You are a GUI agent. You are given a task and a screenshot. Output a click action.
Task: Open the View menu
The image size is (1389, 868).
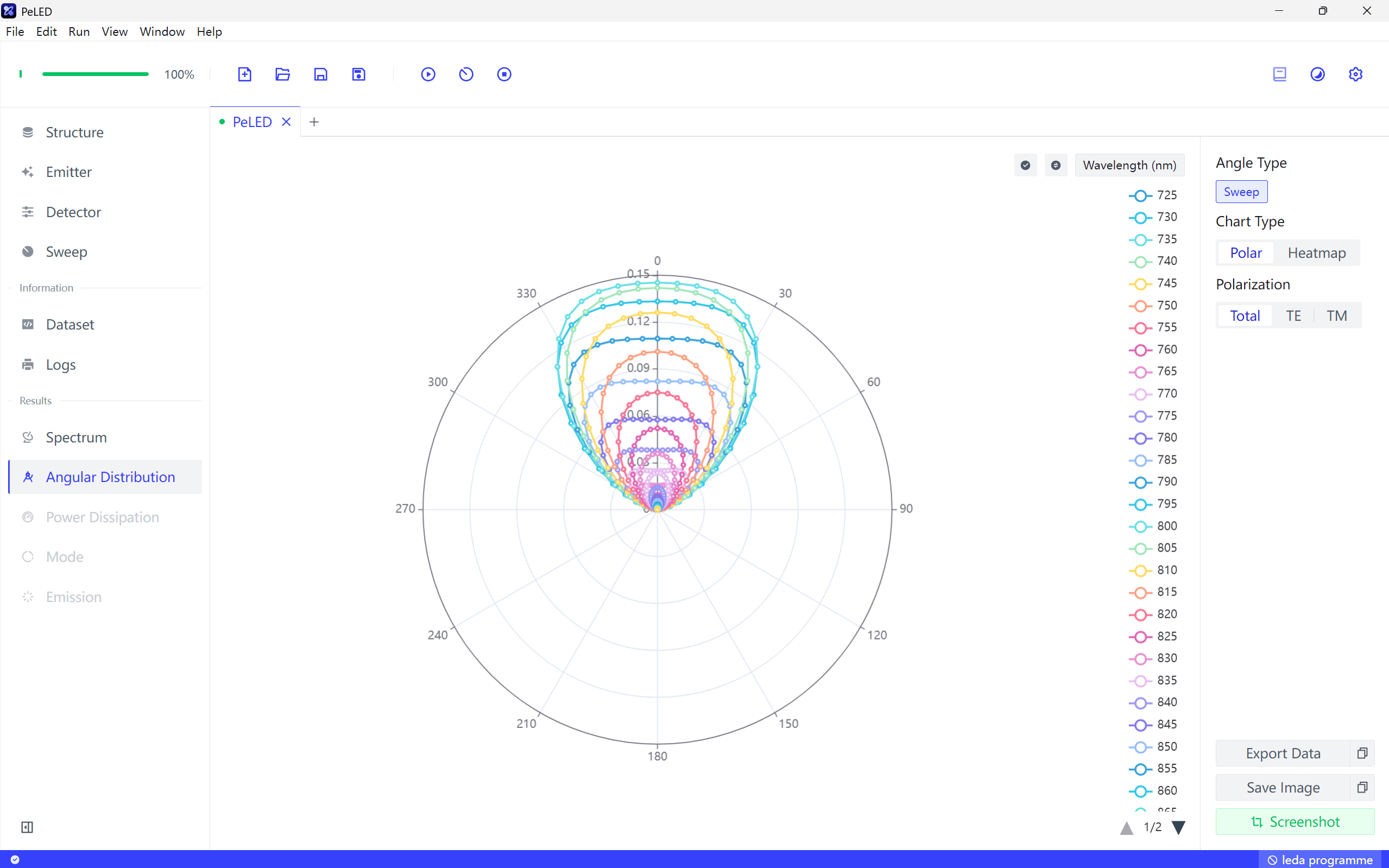115,31
